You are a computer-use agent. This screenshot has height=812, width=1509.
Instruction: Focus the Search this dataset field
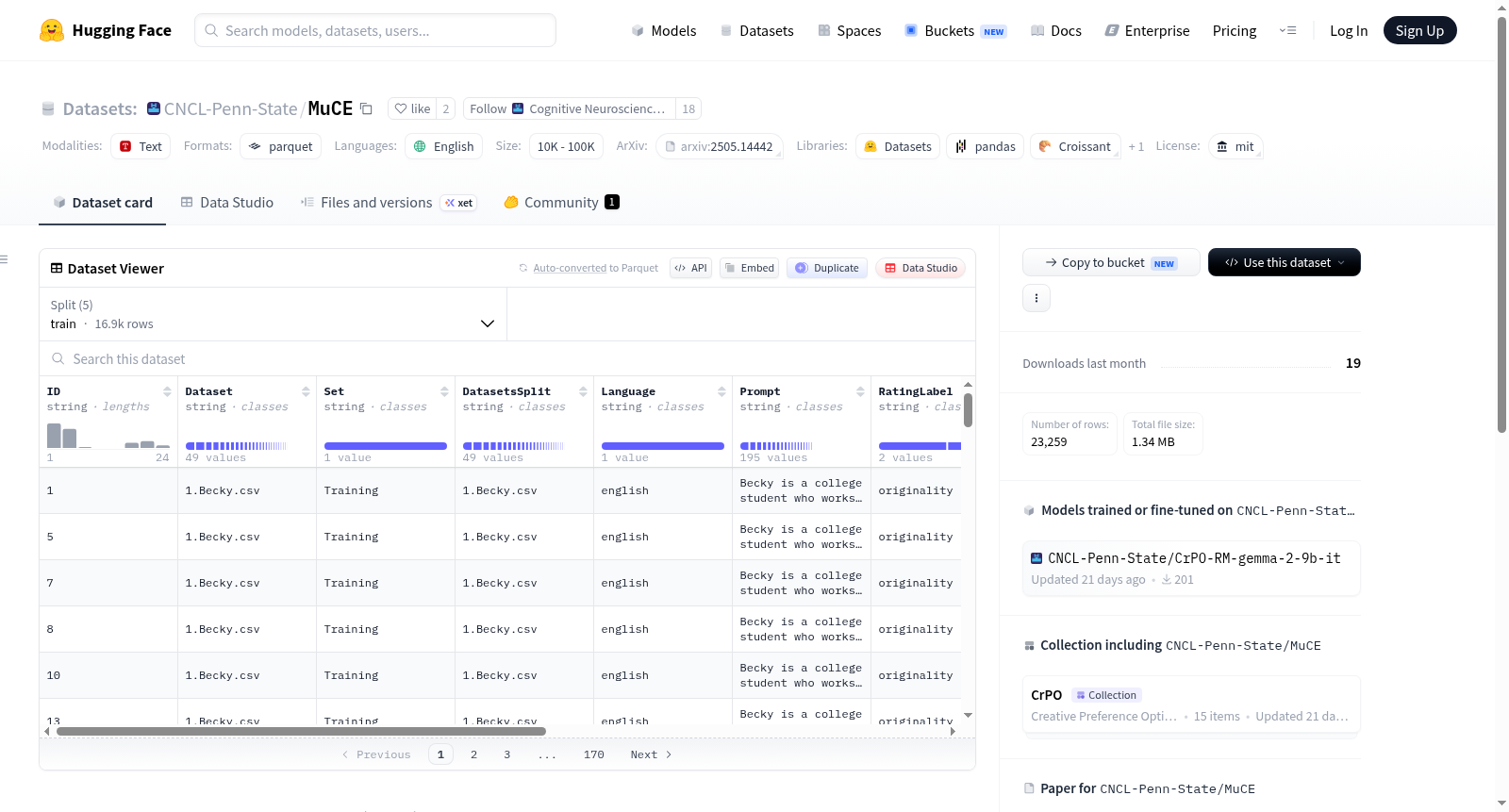click(507, 359)
